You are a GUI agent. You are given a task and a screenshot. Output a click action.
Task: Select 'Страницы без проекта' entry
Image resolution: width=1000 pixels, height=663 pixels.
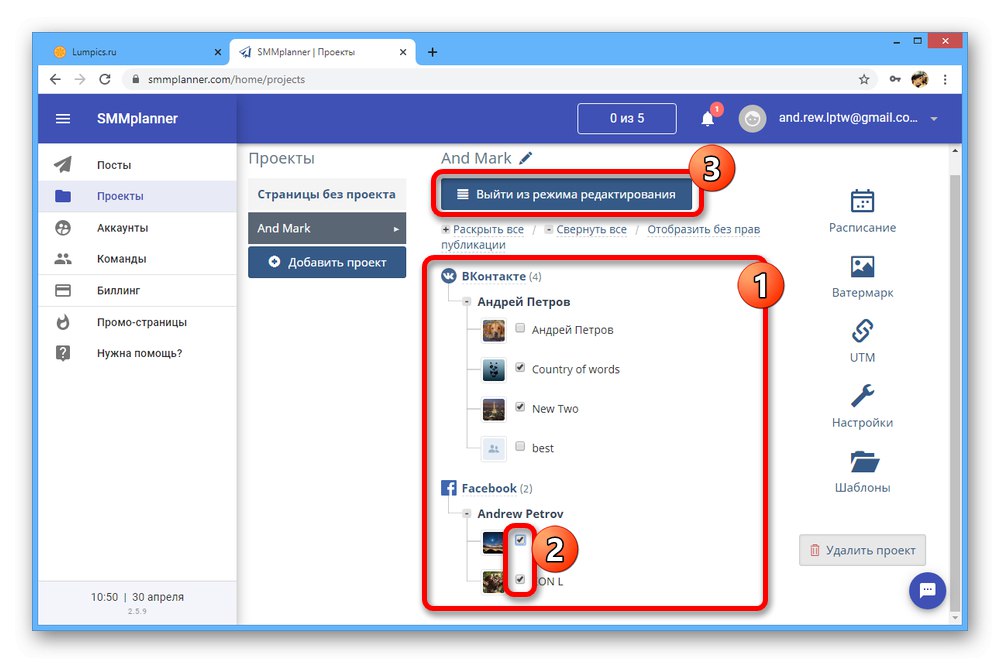coord(327,194)
